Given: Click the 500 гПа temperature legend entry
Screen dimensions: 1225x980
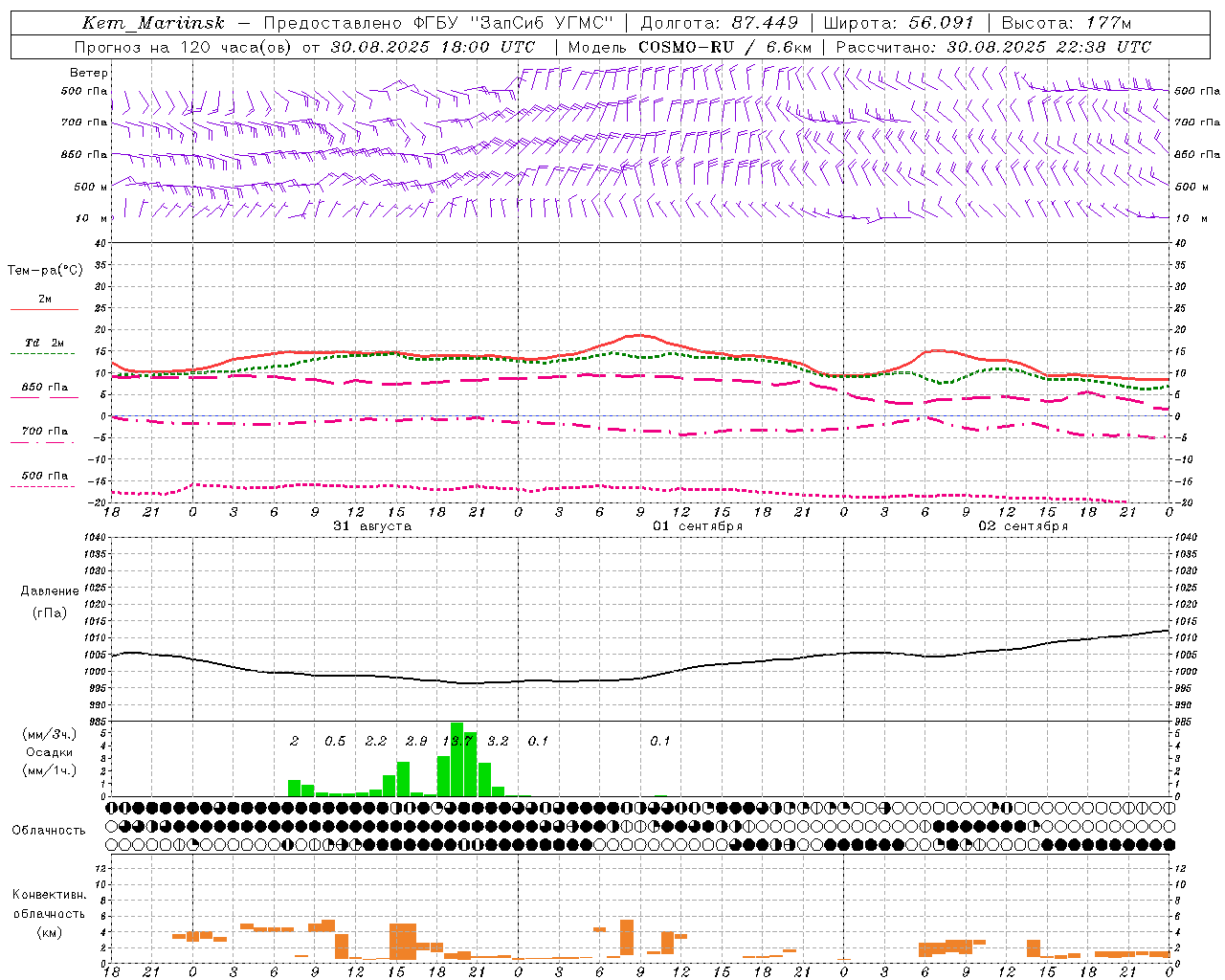Looking at the screenshot, I should click(x=44, y=476).
